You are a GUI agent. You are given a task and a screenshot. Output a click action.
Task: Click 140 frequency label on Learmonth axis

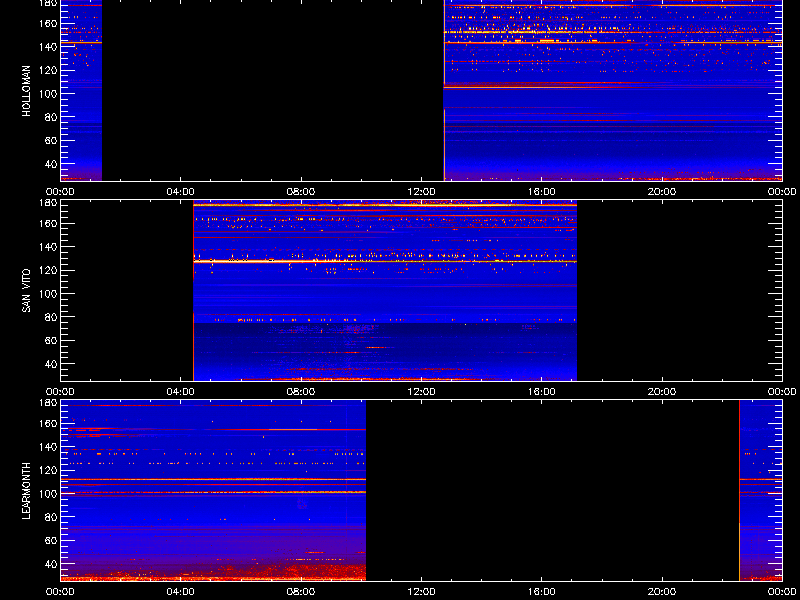(x=47, y=447)
